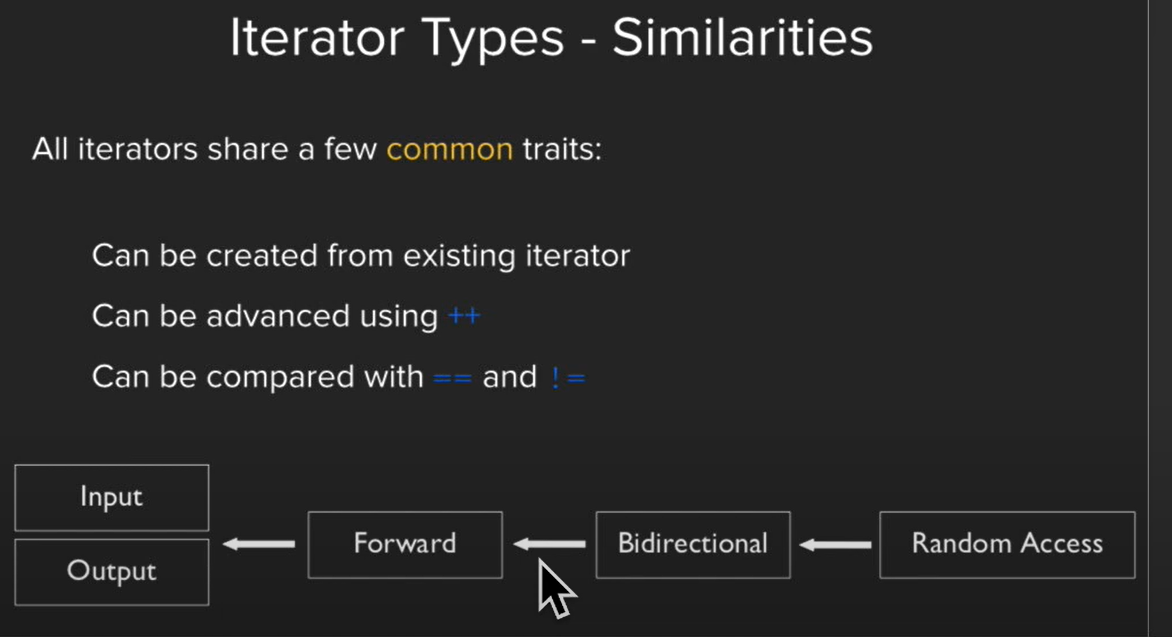This screenshot has height=637, width=1172.
Task: Click the blue ++ operator symbol
Action: click(x=464, y=317)
